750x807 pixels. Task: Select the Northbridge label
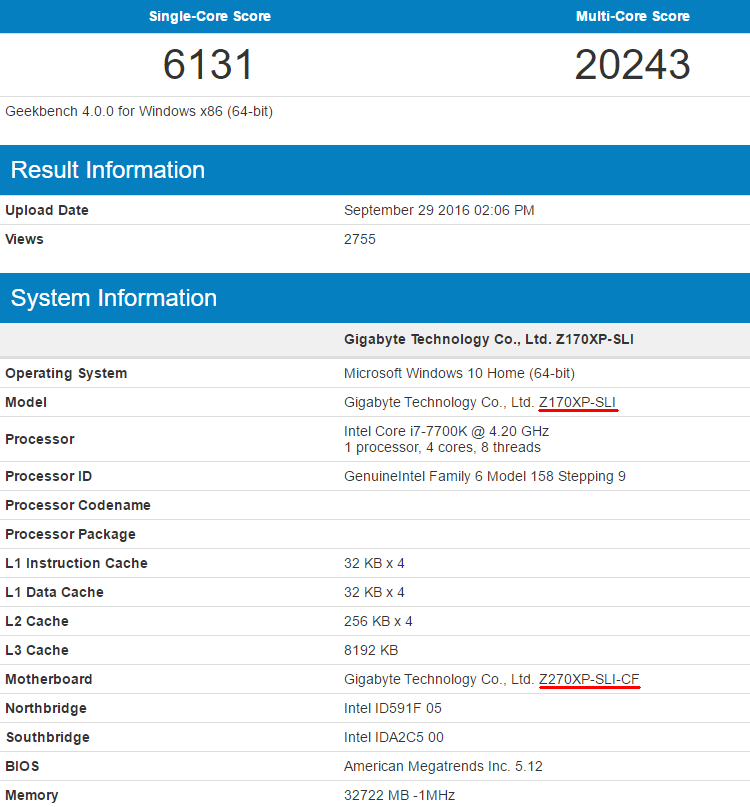(46, 708)
